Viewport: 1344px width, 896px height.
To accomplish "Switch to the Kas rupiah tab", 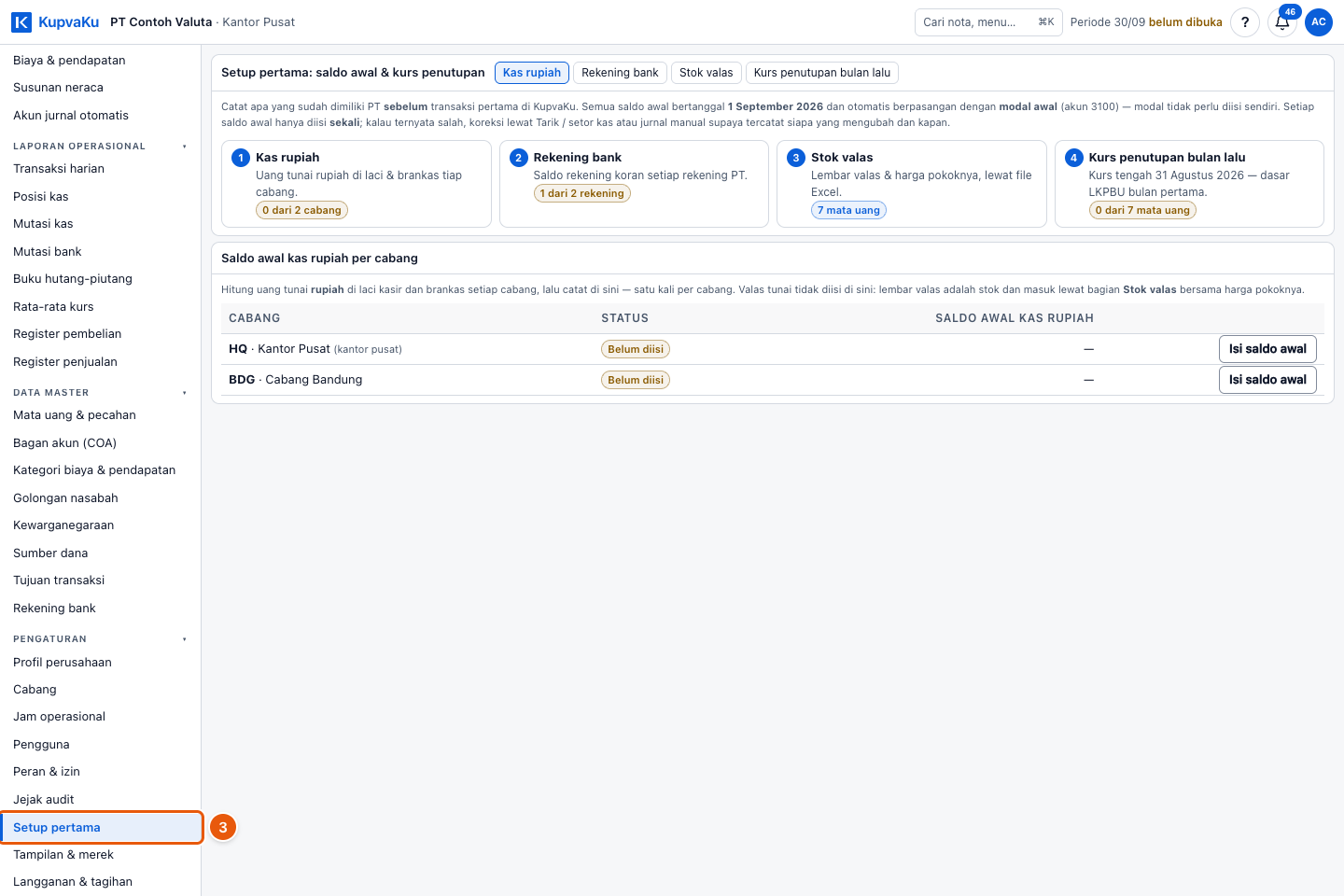I will point(532,73).
